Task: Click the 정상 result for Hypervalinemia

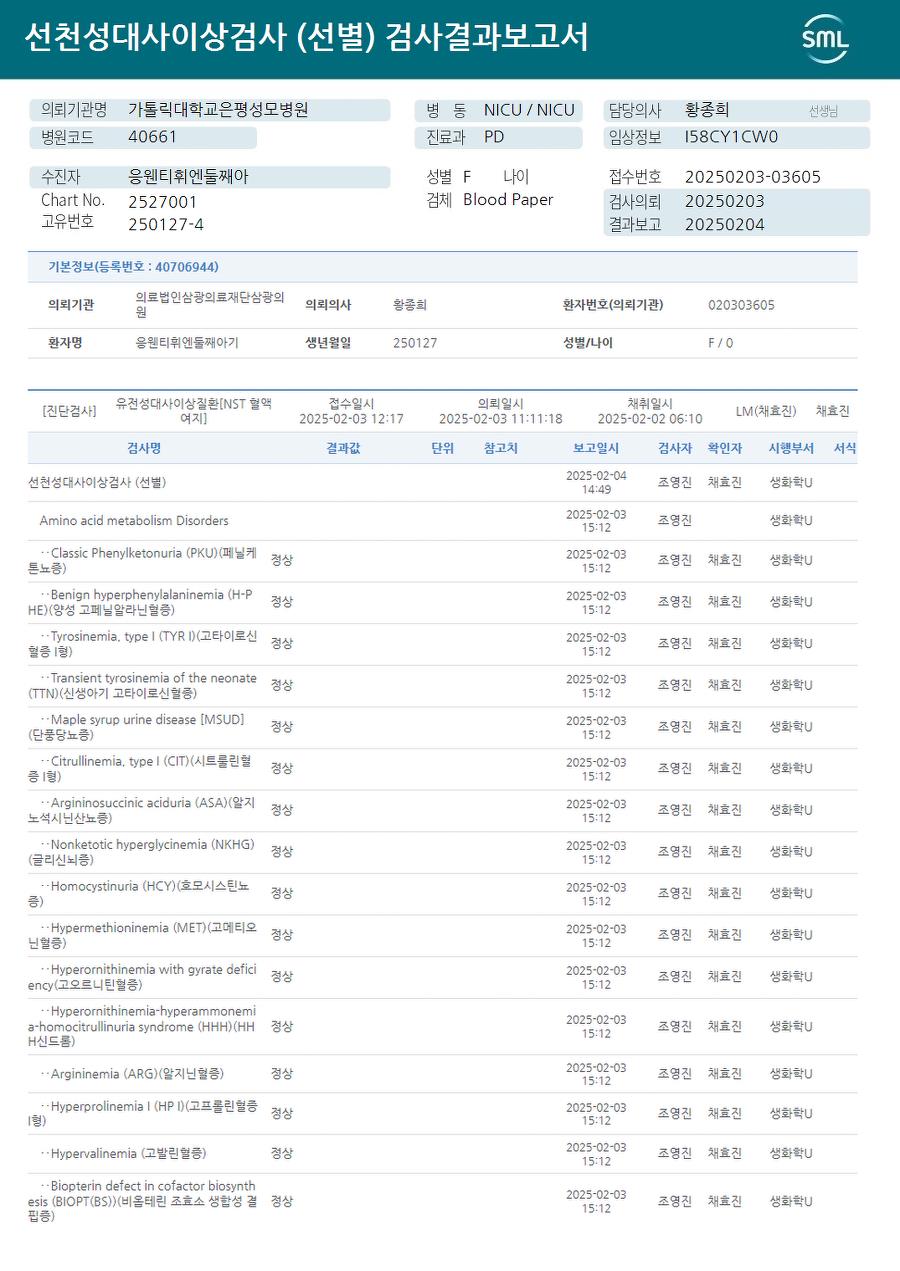Action: (x=282, y=1153)
